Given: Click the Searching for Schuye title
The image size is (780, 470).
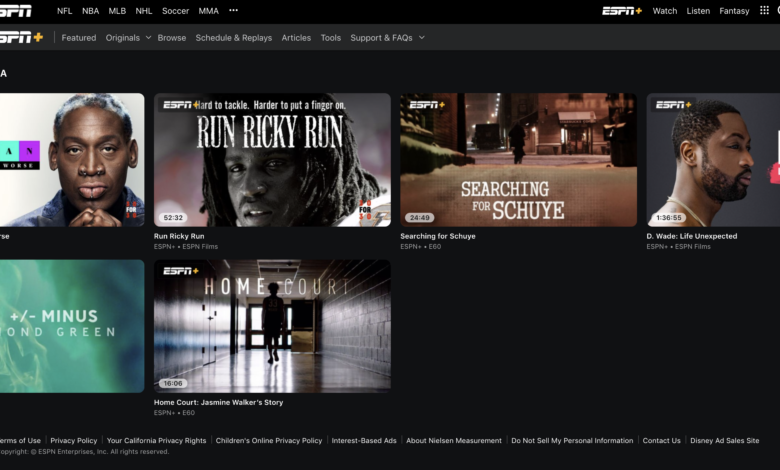Looking at the screenshot, I should click(438, 236).
